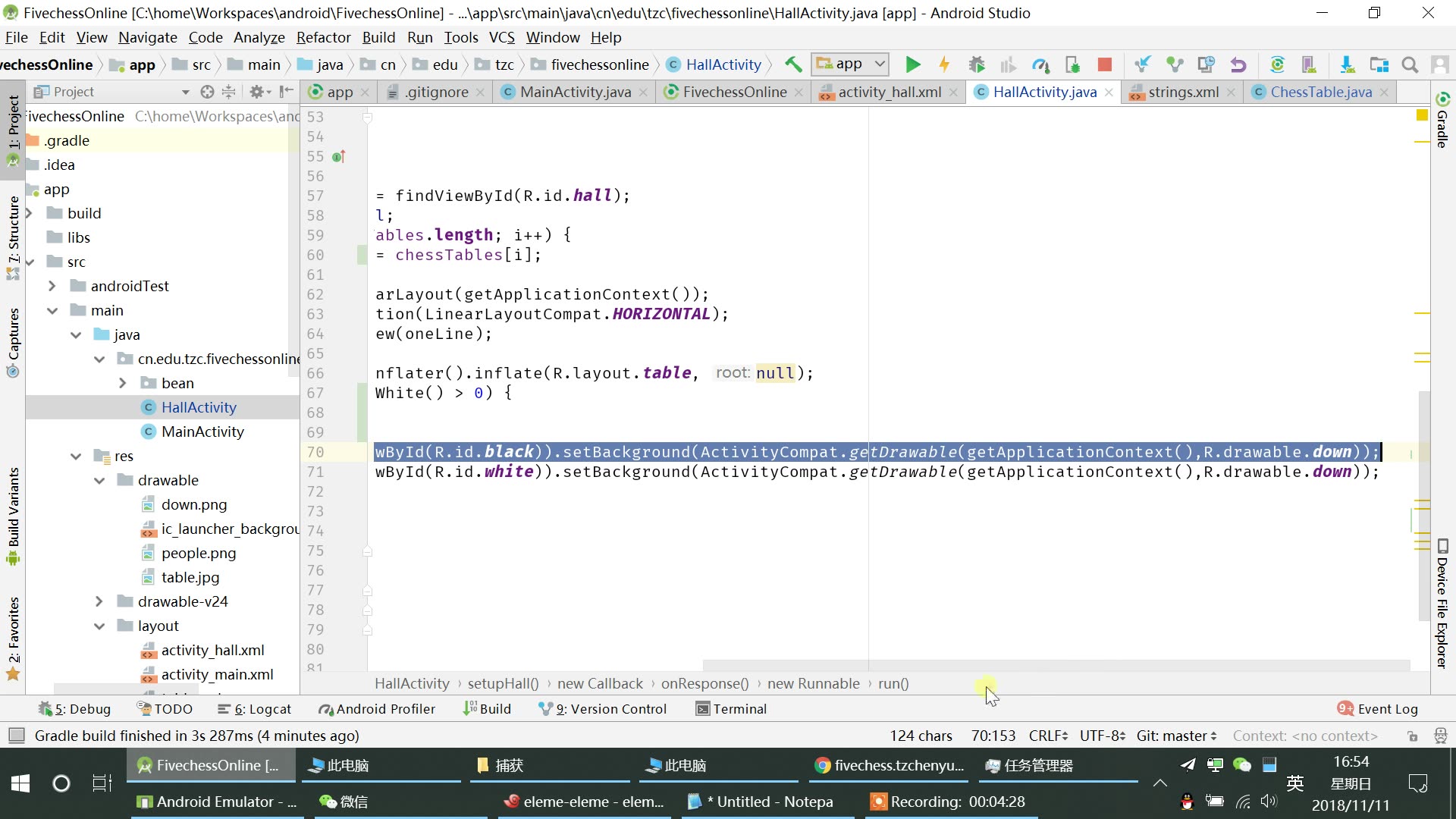Click the Run app green play button

tap(913, 64)
